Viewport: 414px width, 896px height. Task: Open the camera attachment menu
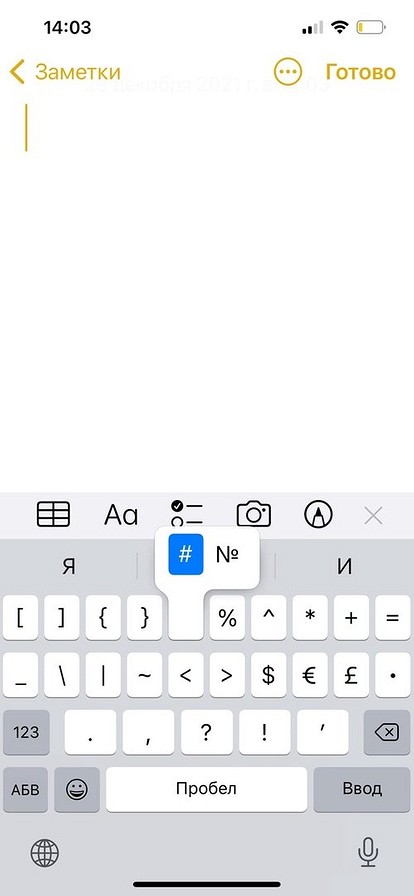(254, 514)
